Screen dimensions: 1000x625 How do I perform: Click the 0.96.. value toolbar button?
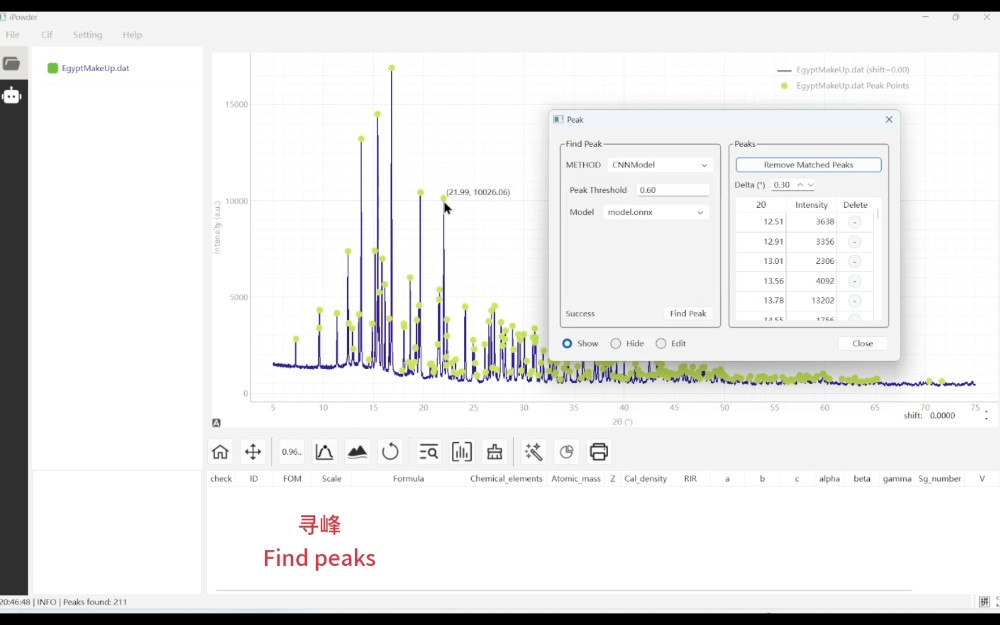coord(291,452)
